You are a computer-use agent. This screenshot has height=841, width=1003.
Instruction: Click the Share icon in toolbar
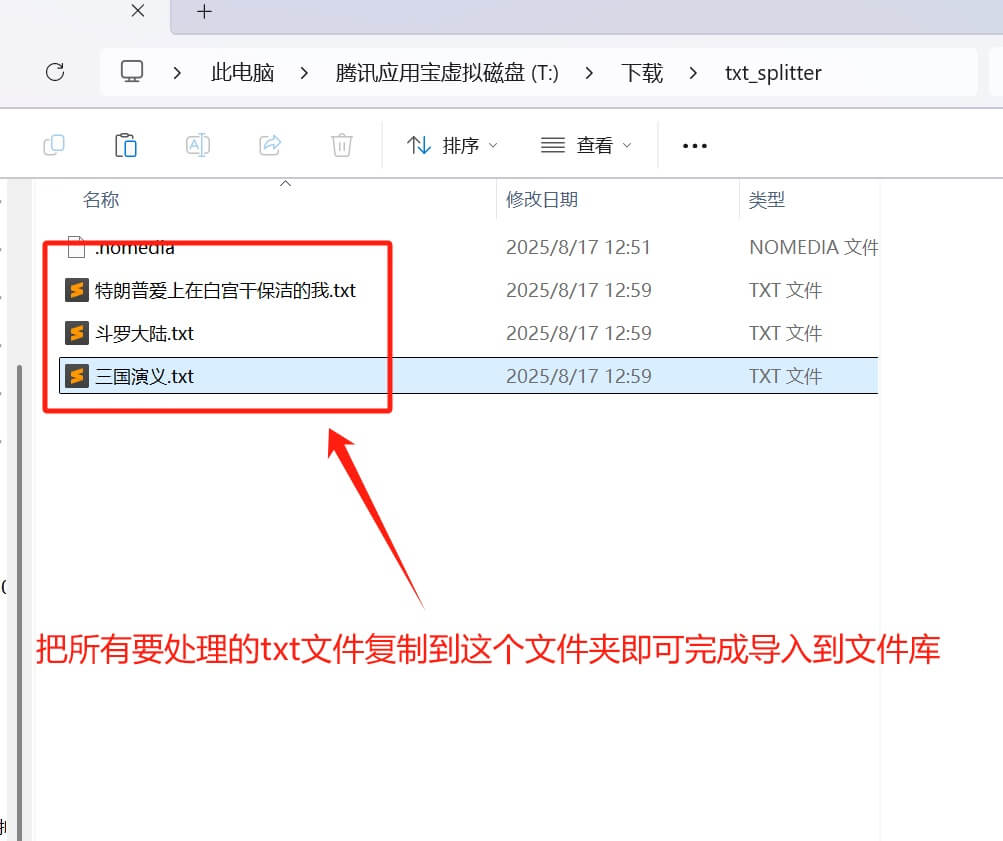tap(270, 146)
